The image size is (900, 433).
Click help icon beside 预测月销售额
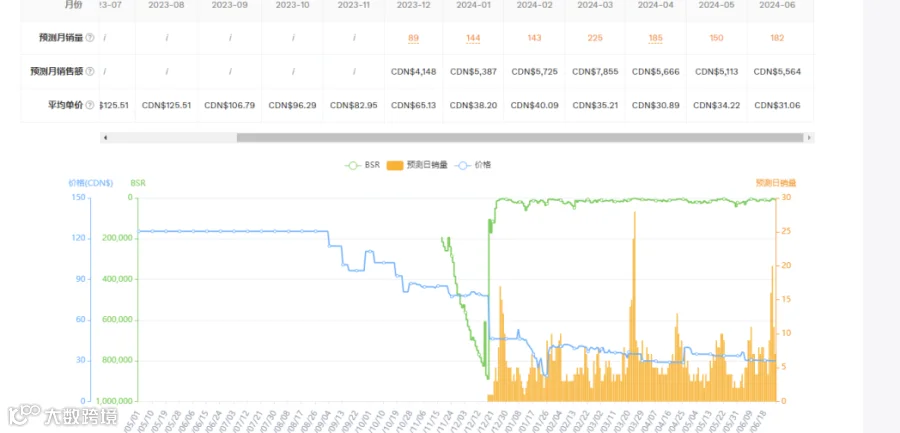click(90, 72)
